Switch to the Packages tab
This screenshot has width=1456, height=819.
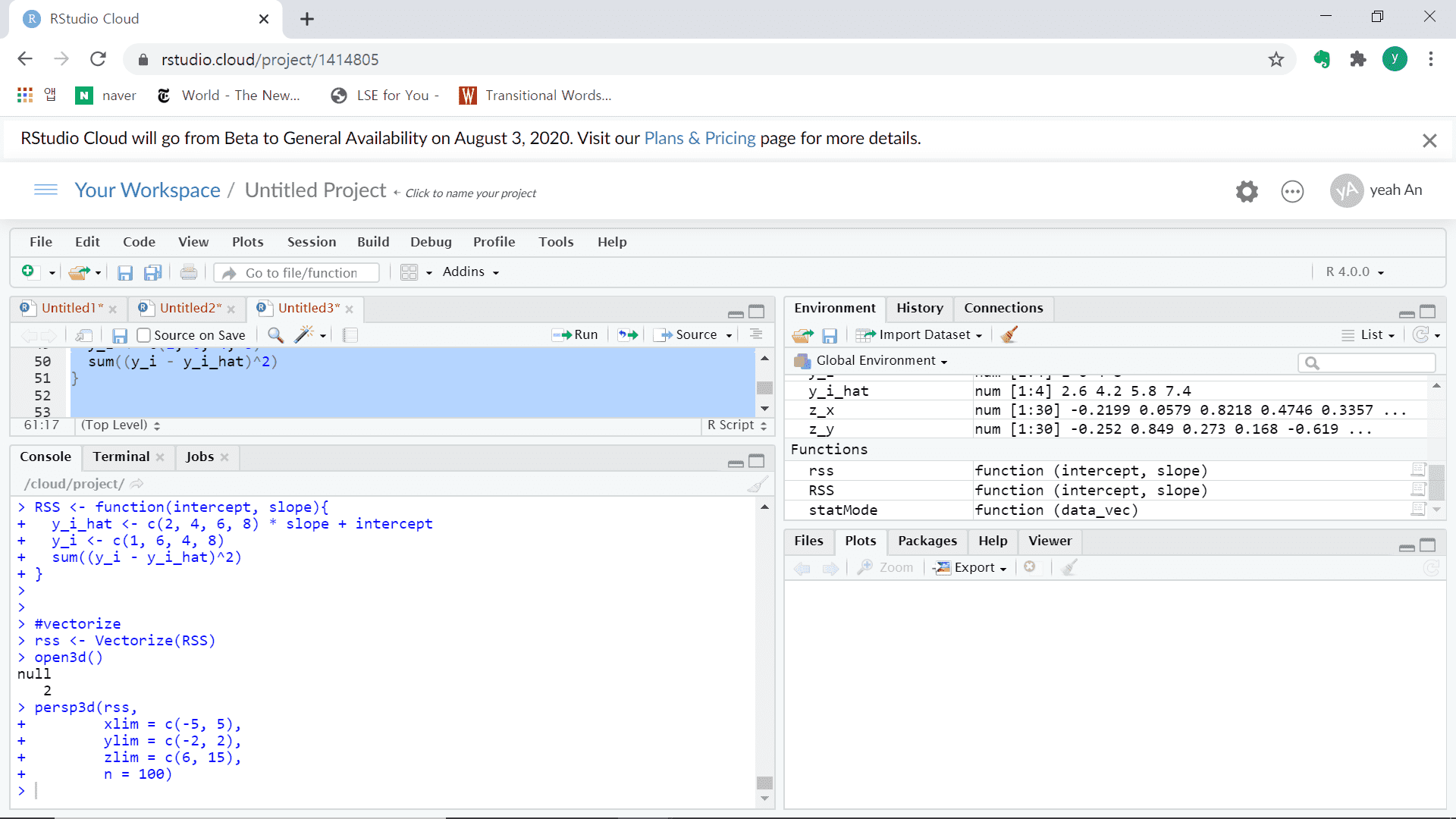927,541
